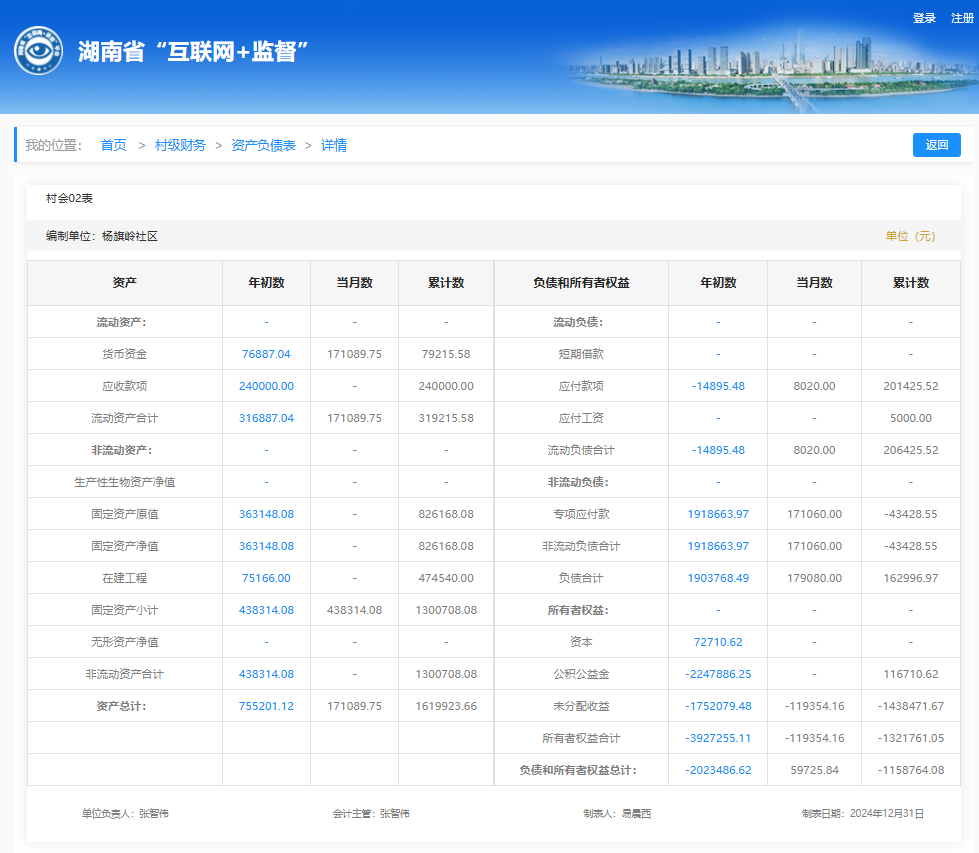The height and width of the screenshot is (853, 979).
Task: Open 未分配收益 opening value -1752079.48
Action: click(718, 706)
